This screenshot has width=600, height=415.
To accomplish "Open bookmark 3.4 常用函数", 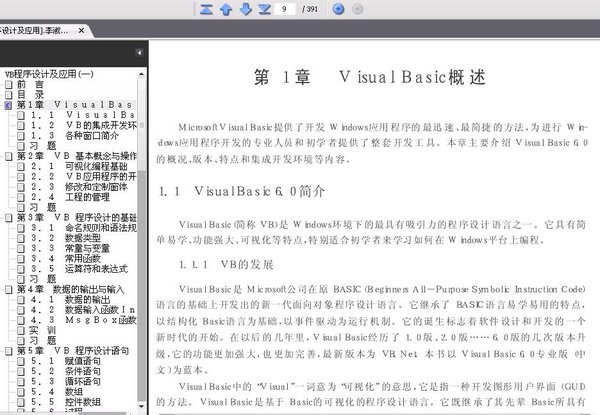I will (x=65, y=259).
